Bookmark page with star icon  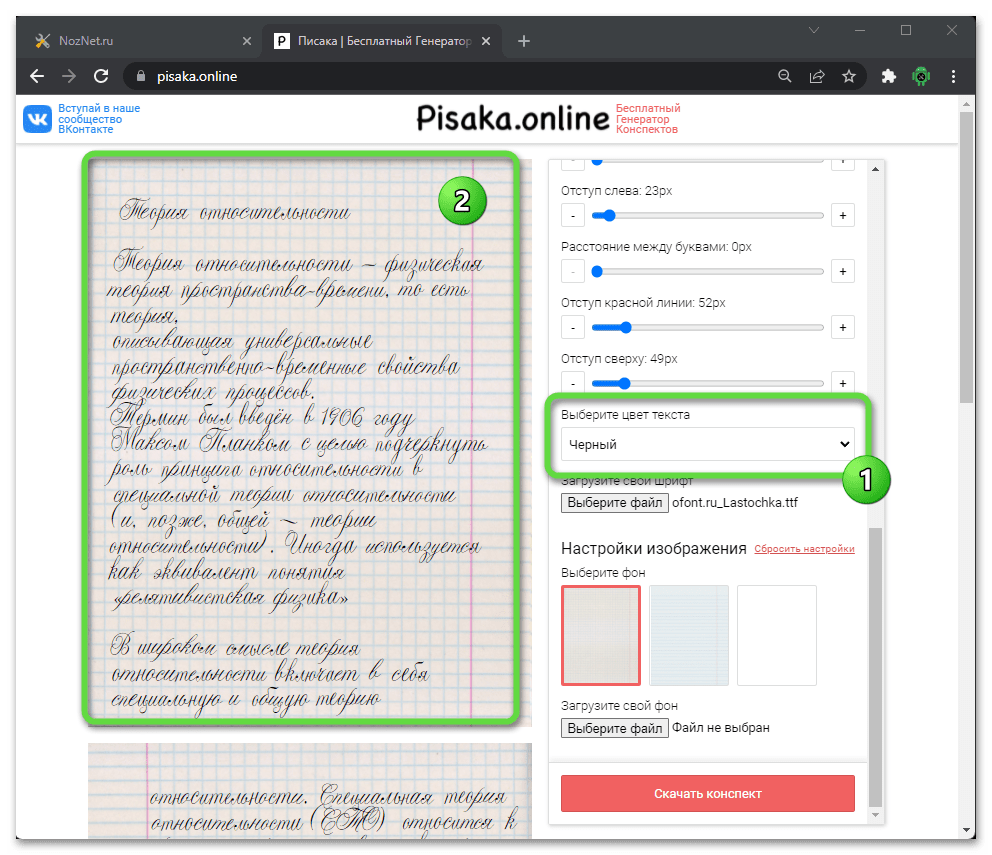(x=849, y=76)
